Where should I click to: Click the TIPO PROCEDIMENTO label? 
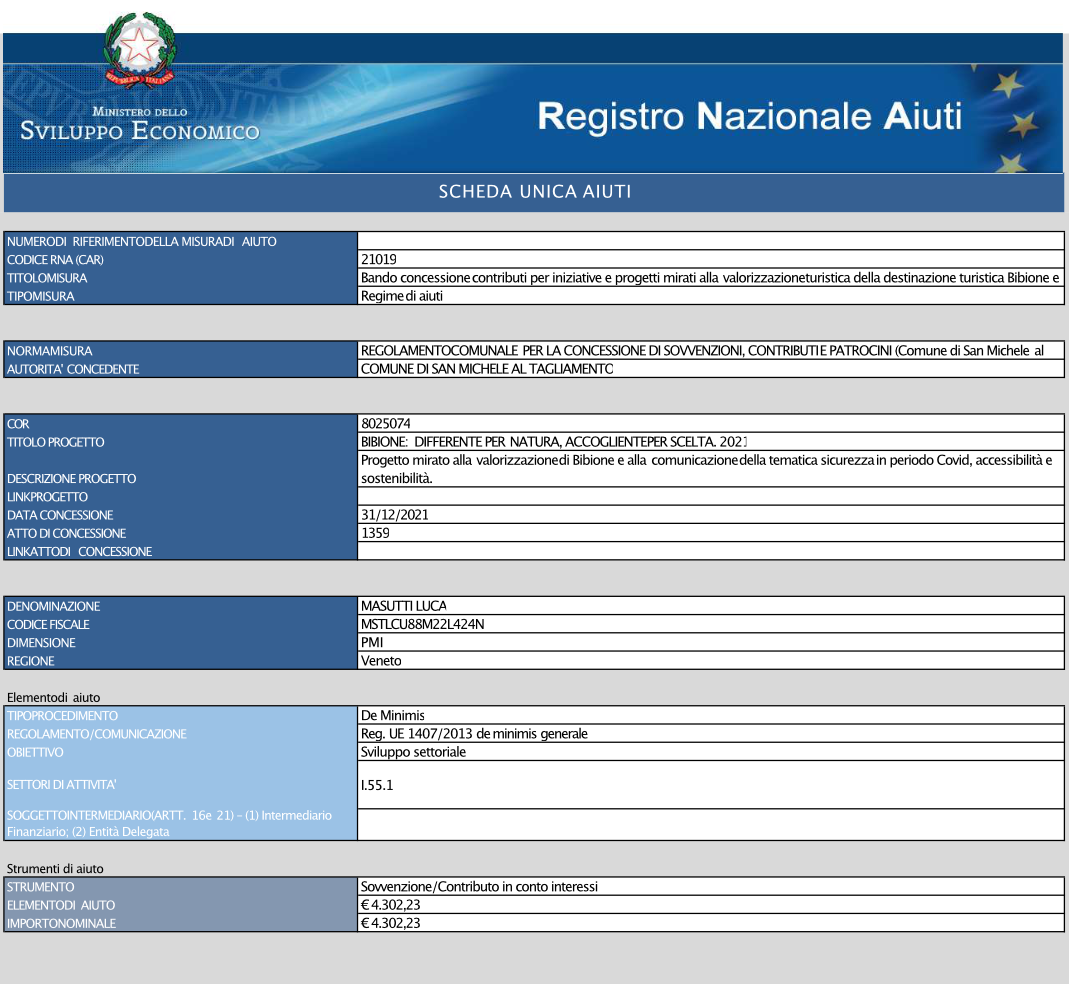pos(62,717)
